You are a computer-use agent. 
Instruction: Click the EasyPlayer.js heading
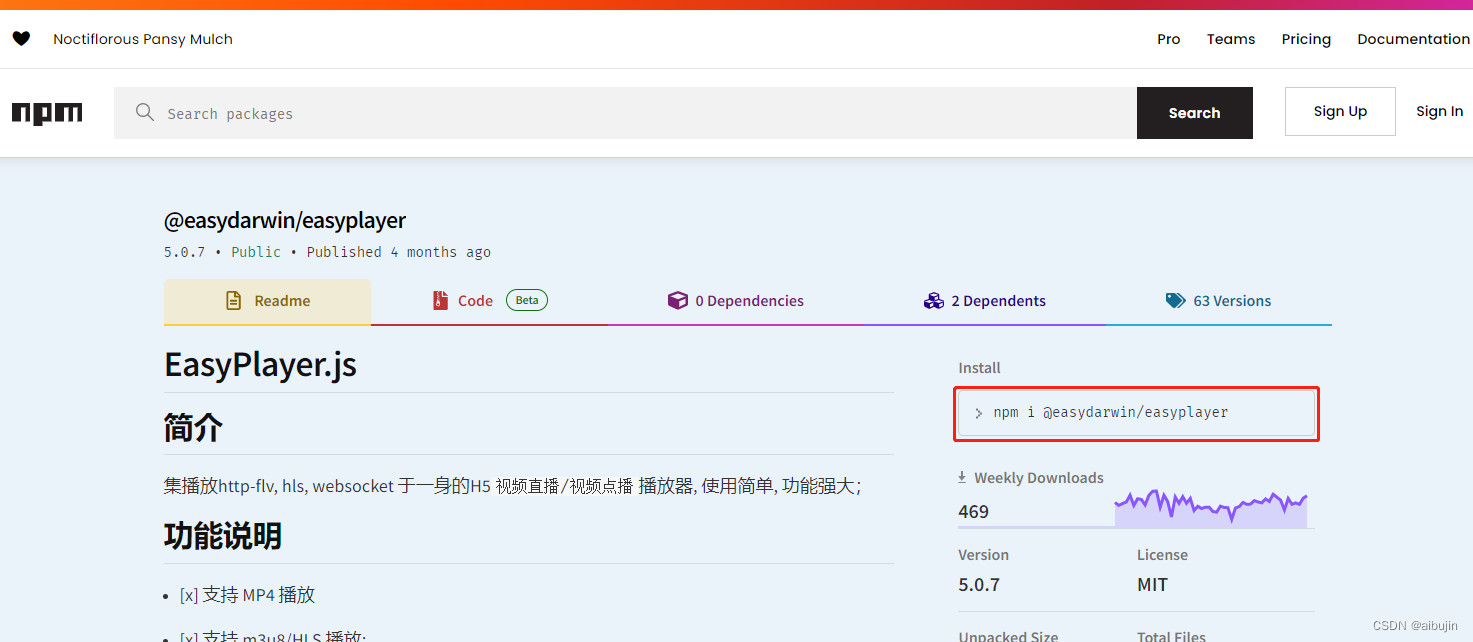(260, 365)
